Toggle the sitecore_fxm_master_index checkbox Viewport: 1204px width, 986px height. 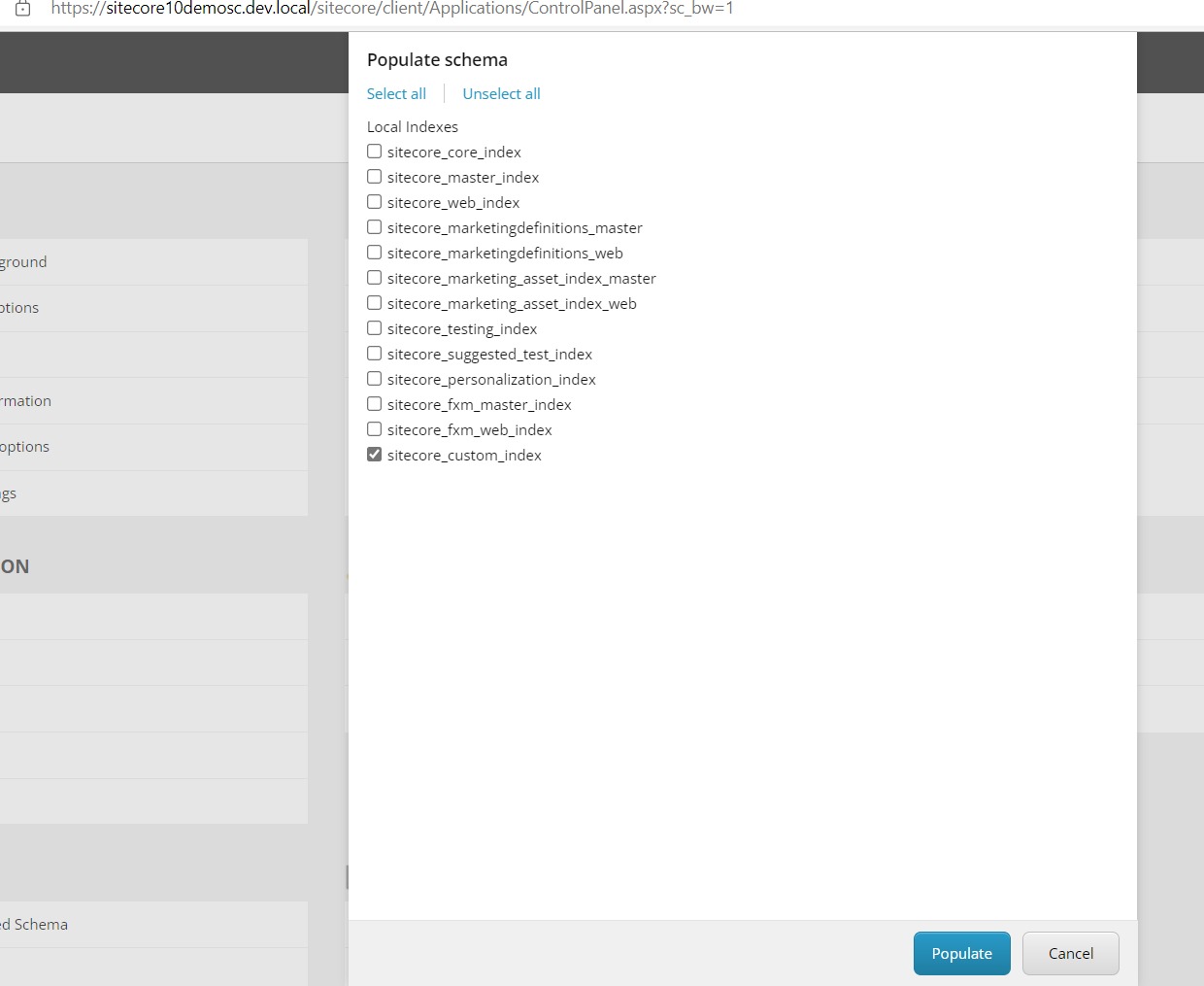click(374, 404)
